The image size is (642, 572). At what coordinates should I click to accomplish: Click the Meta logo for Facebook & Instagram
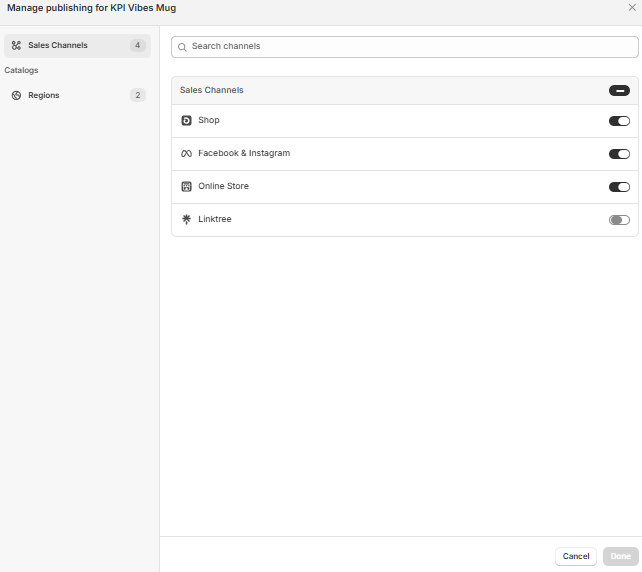(x=186, y=154)
